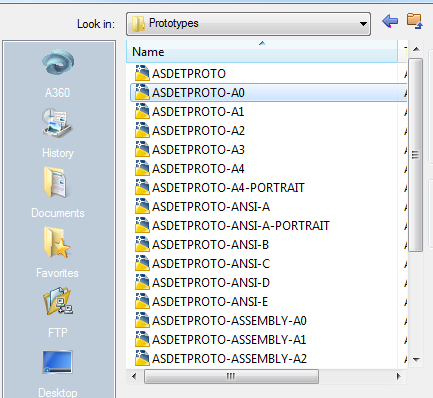Click ASDETPROTO-ANSI-E file icon
The width and height of the screenshot is (433, 398).
[142, 301]
